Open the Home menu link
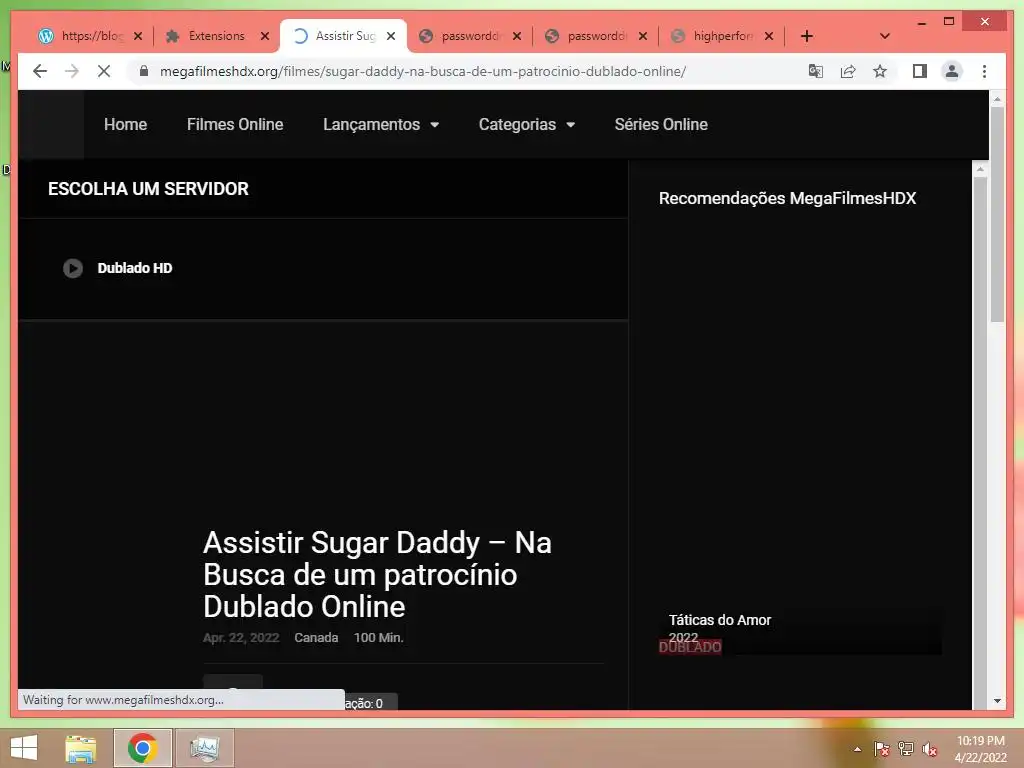1024x768 pixels. click(x=125, y=124)
